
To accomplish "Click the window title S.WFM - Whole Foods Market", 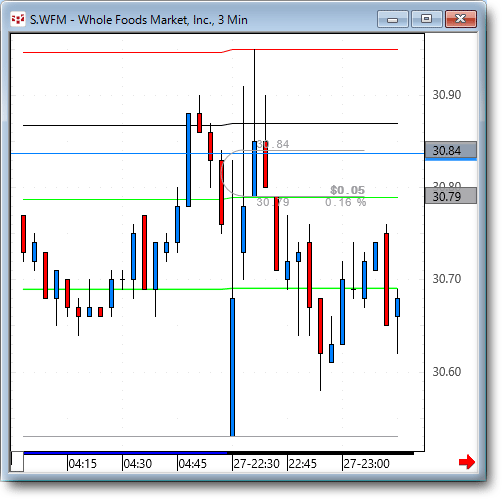I will coord(139,20).
